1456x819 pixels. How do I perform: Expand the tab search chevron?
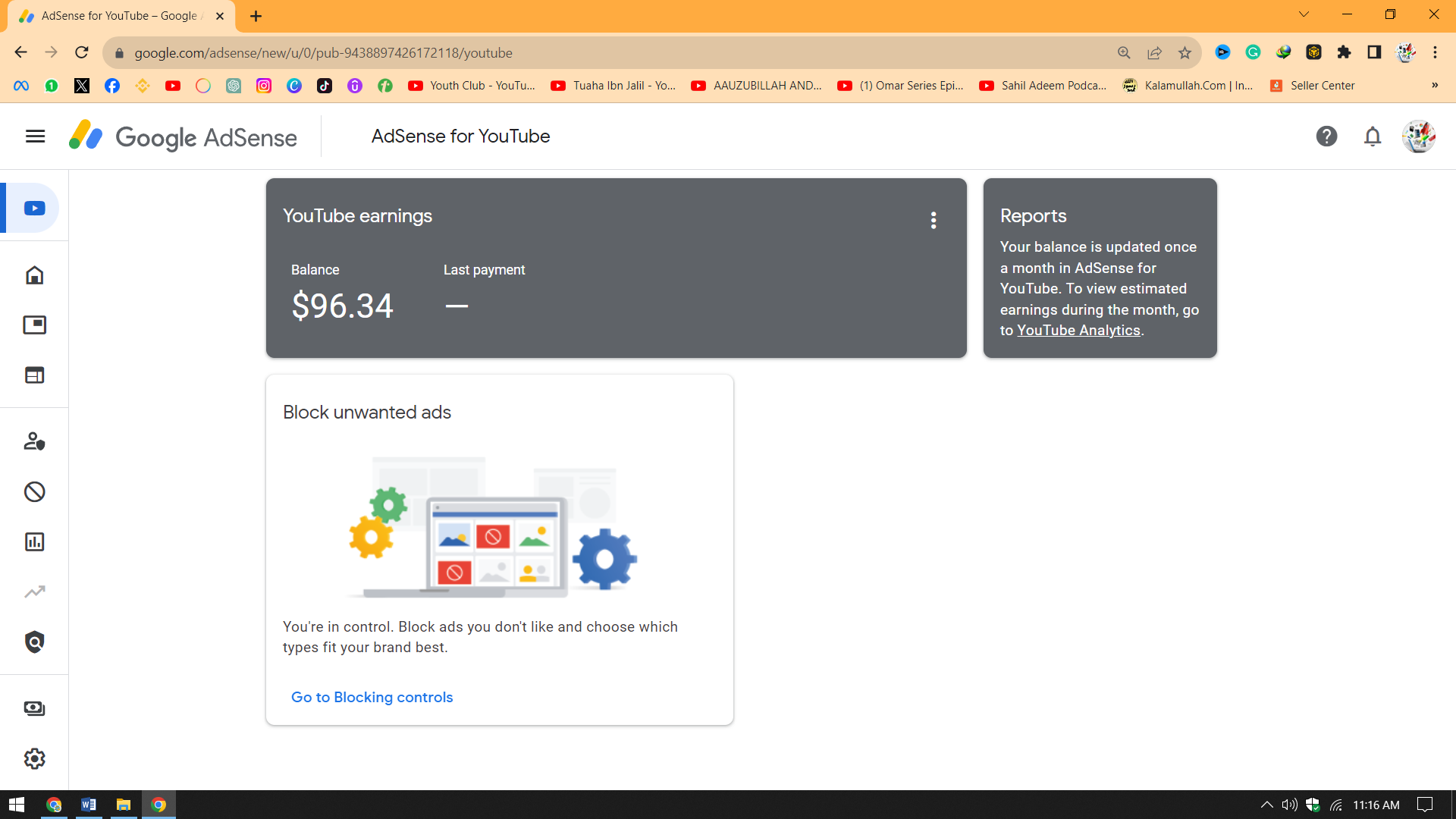1304,14
